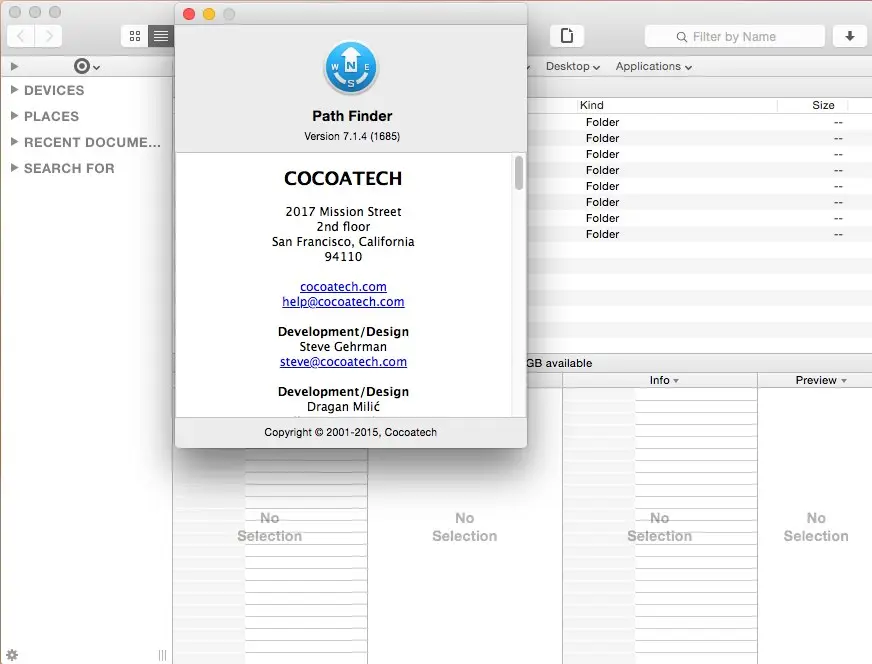Click the Filter by Name search field
The height and width of the screenshot is (664, 872).
click(x=734, y=37)
